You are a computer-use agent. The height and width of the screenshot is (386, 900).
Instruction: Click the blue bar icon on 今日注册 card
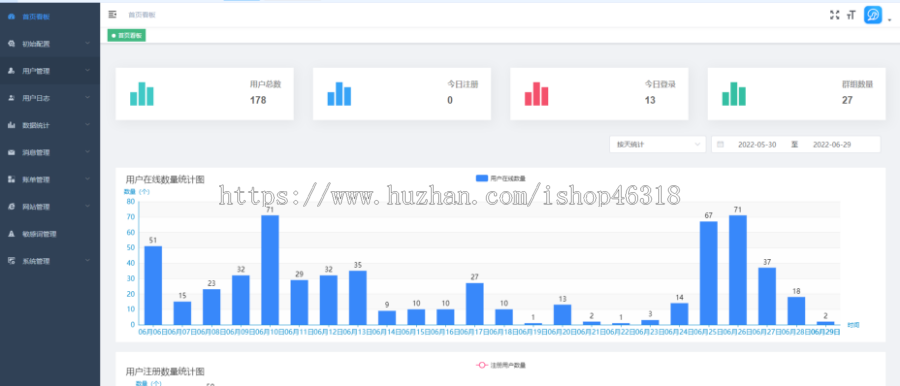[x=339, y=94]
